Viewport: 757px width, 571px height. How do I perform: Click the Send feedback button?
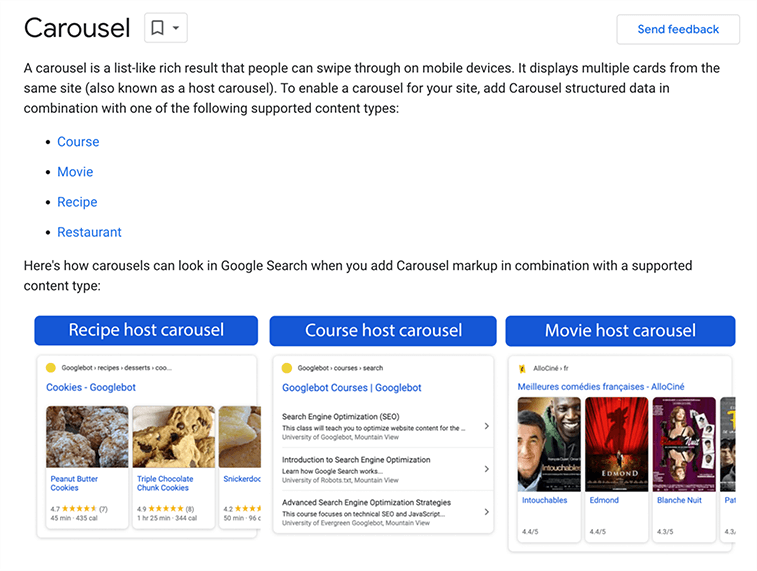(678, 29)
